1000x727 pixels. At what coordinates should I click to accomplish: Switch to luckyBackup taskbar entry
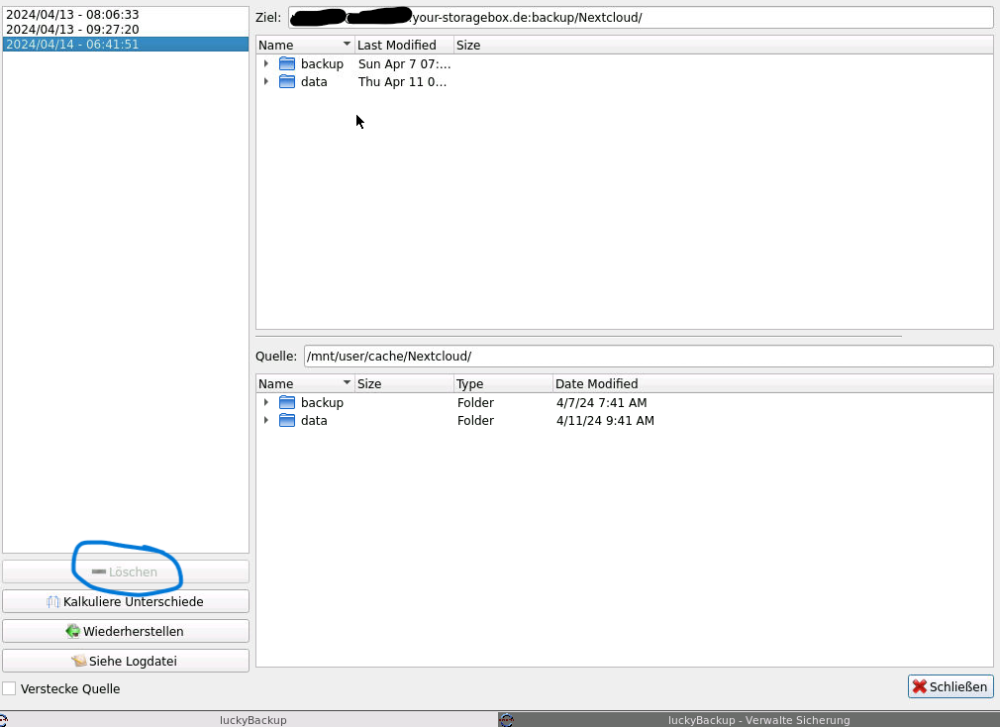click(x=249, y=720)
